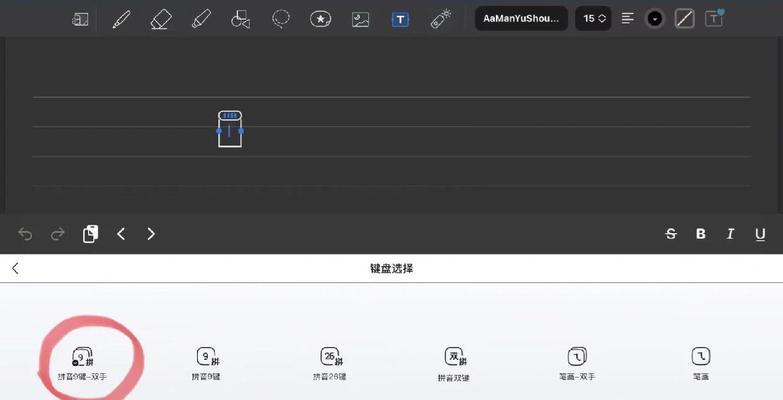Choose 笔画-双手 keyboard
Image resolution: width=783 pixels, height=400 pixels.
(x=577, y=364)
